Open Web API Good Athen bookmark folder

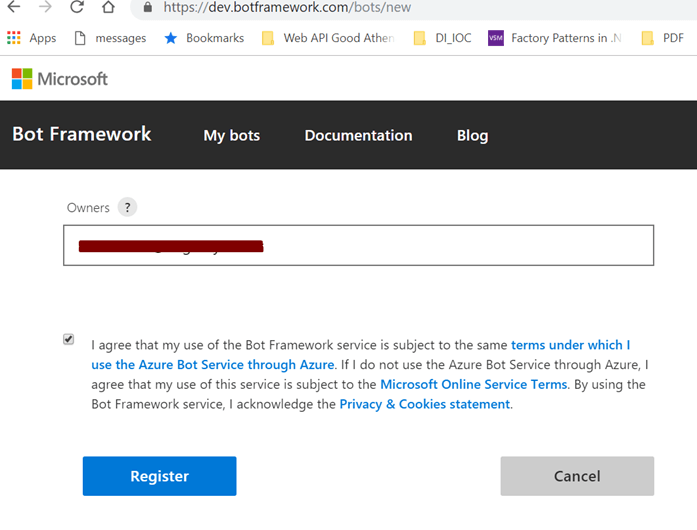[x=328, y=38]
